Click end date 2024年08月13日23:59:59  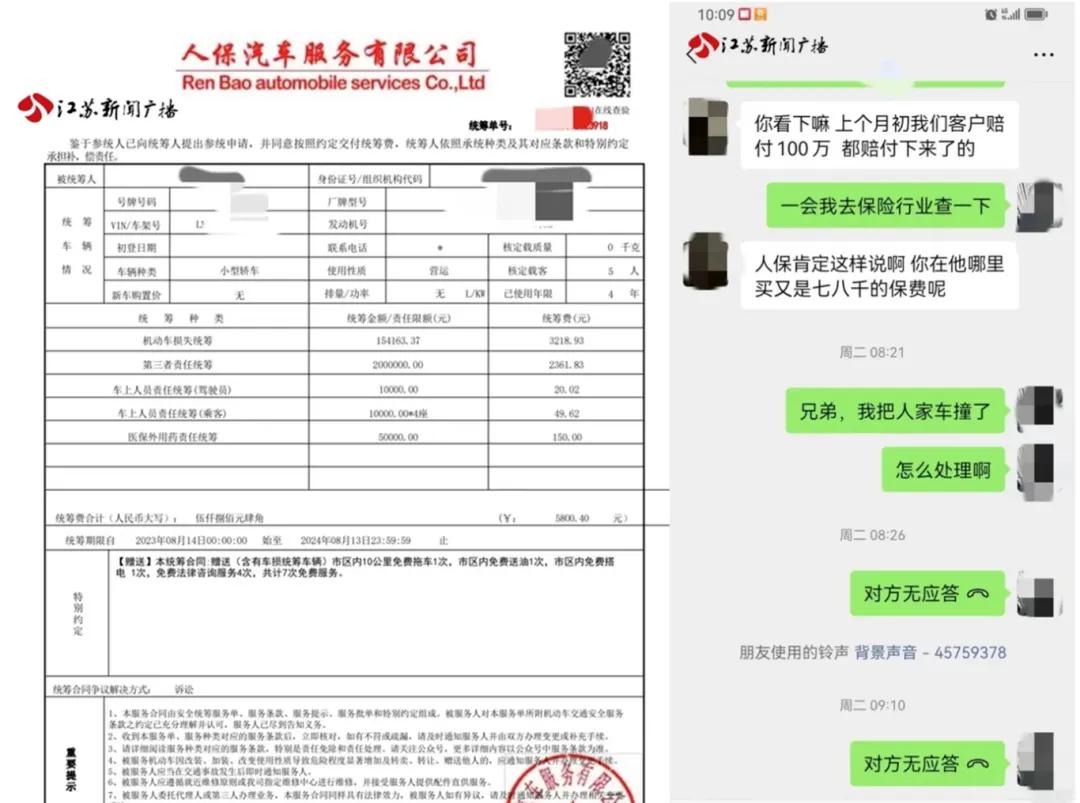[x=355, y=541]
